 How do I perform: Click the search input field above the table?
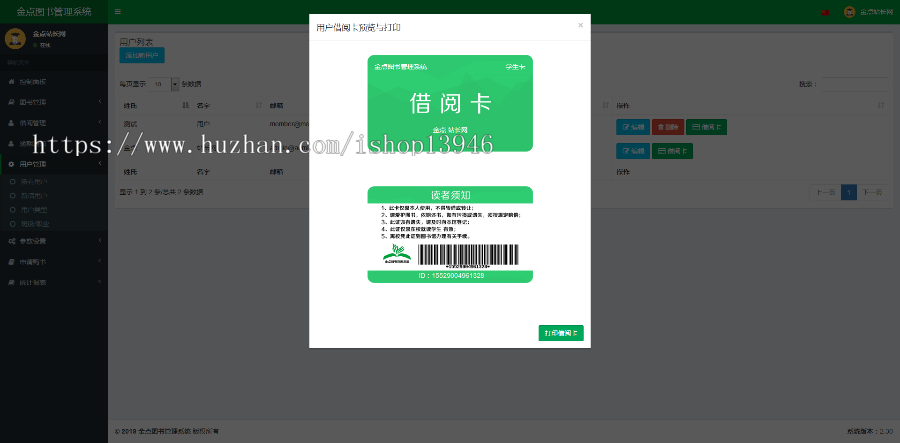coord(855,84)
